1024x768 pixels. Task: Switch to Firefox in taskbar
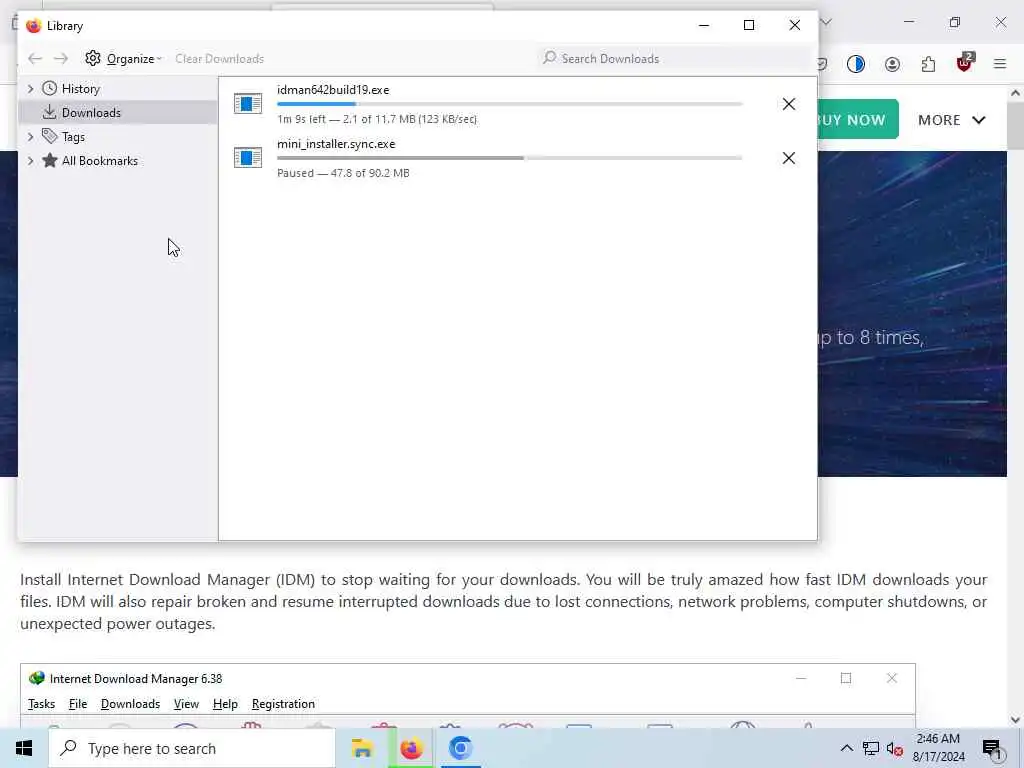pyautogui.click(x=411, y=748)
